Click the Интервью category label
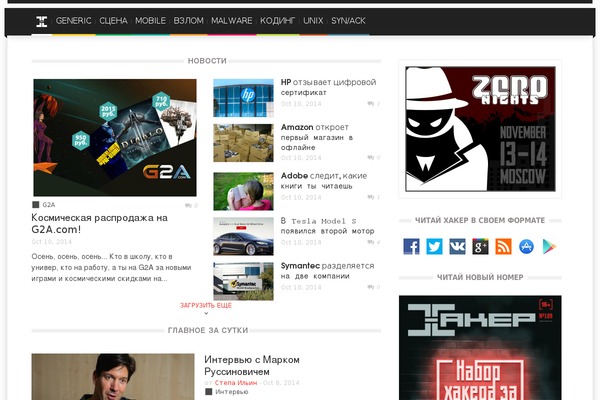The image size is (600, 400). tap(232, 392)
